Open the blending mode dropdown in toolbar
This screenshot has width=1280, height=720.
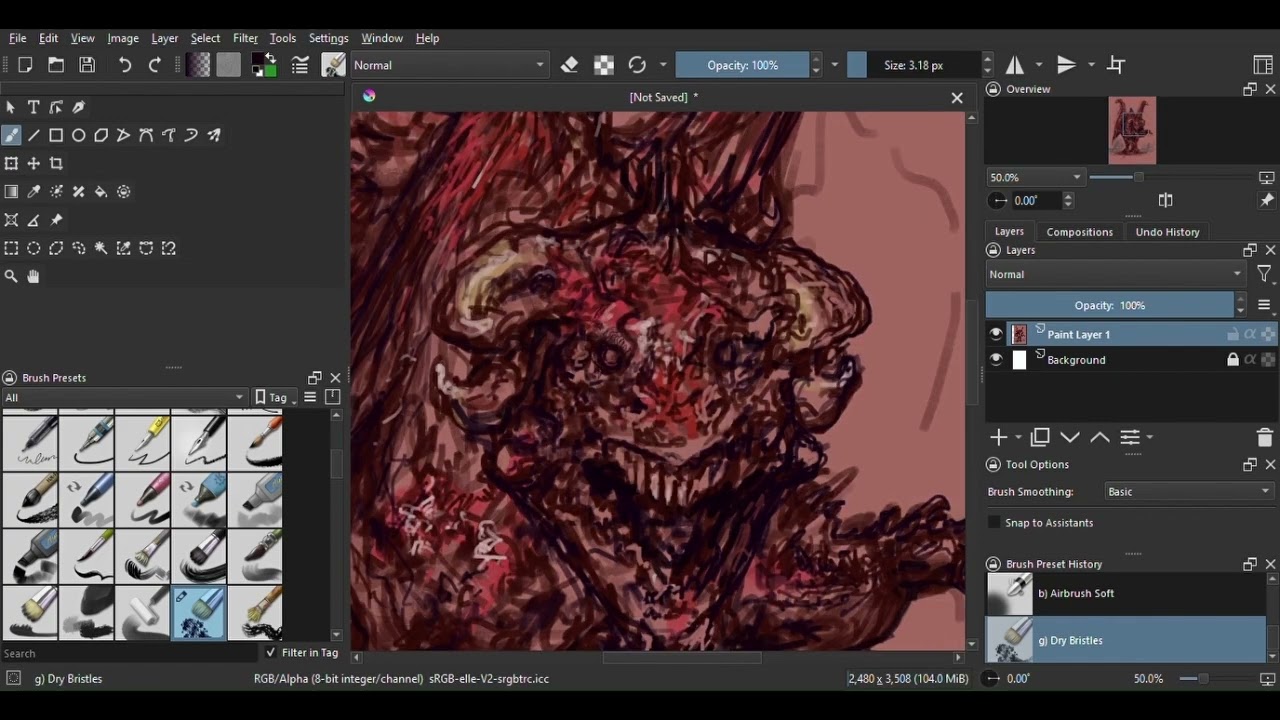point(449,65)
